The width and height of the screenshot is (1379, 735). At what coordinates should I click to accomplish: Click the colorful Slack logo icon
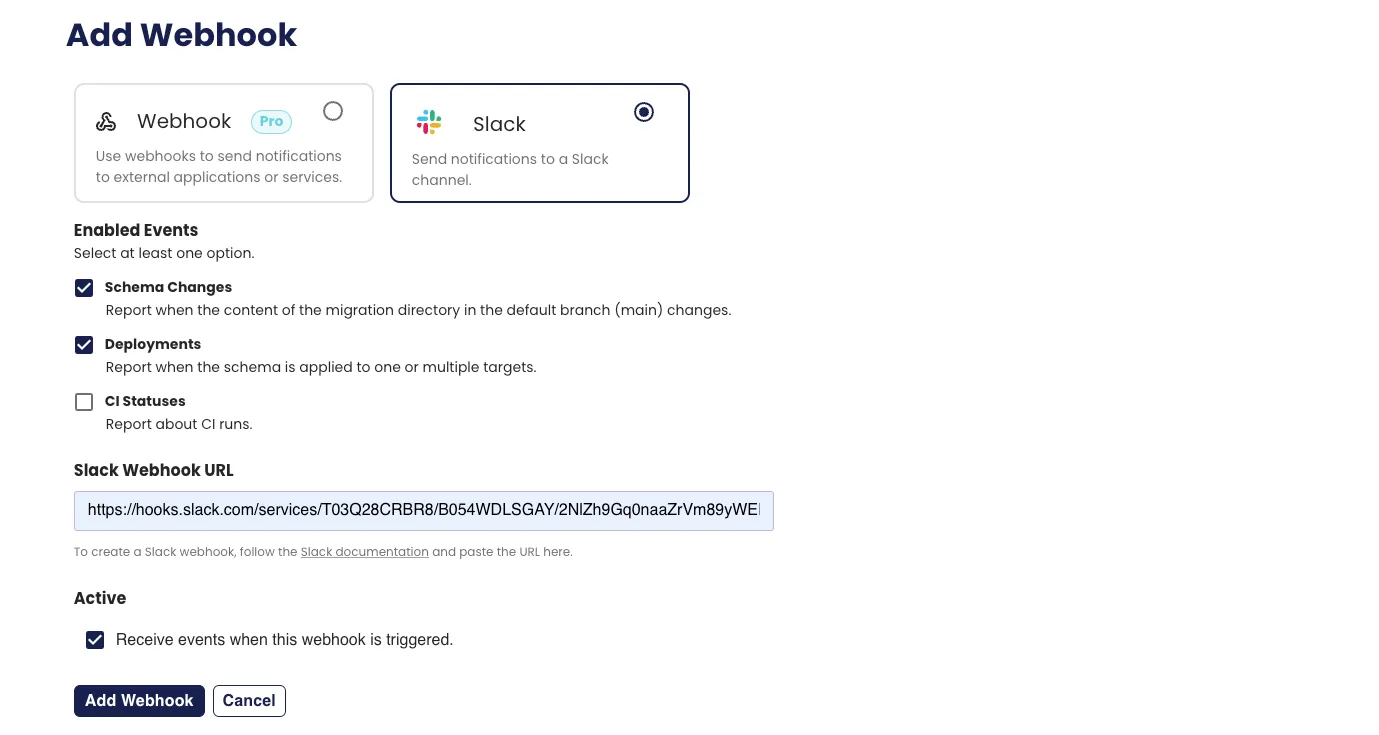tap(429, 123)
